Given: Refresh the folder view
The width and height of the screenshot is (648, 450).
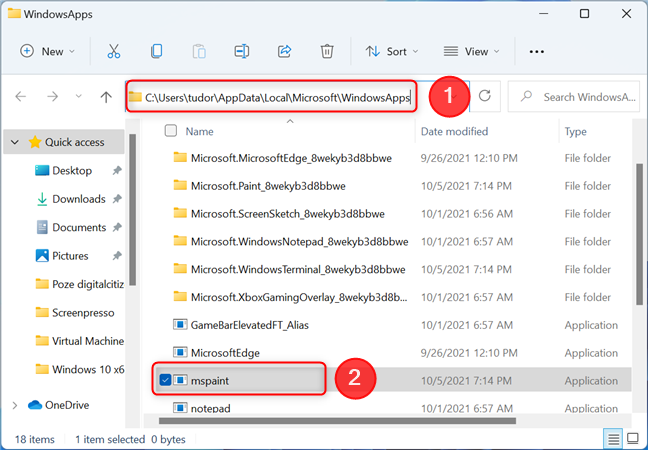Looking at the screenshot, I should pyautogui.click(x=484, y=96).
